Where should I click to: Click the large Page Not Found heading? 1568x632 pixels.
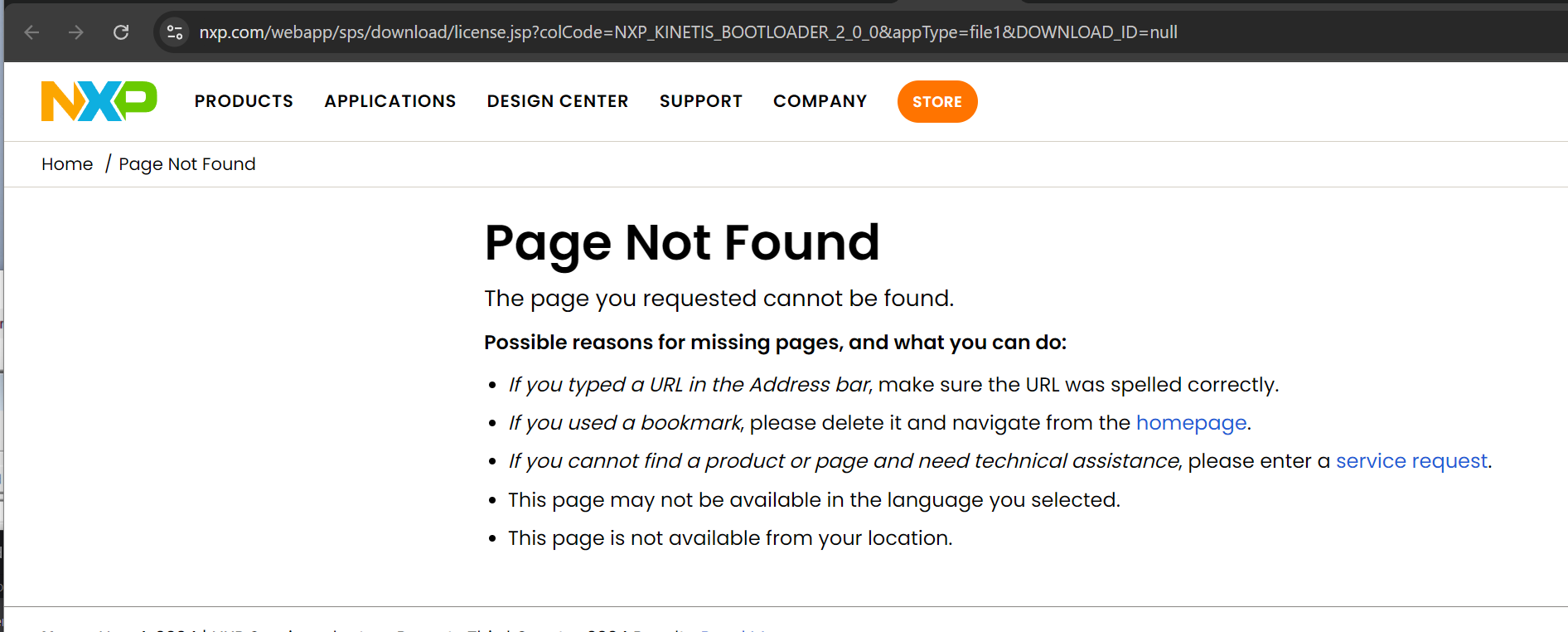point(681,242)
